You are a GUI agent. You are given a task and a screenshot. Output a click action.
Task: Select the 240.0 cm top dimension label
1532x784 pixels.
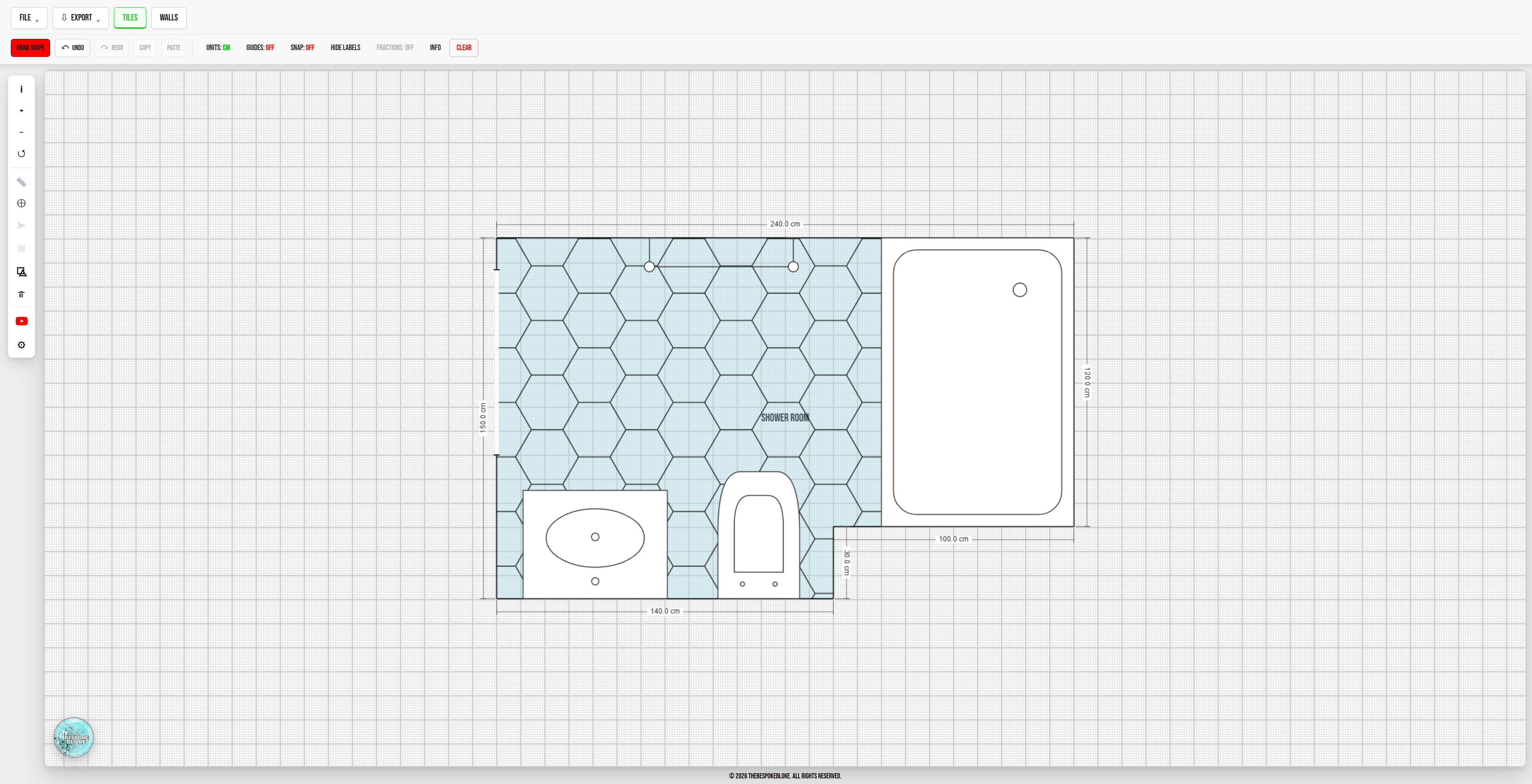[x=785, y=224]
